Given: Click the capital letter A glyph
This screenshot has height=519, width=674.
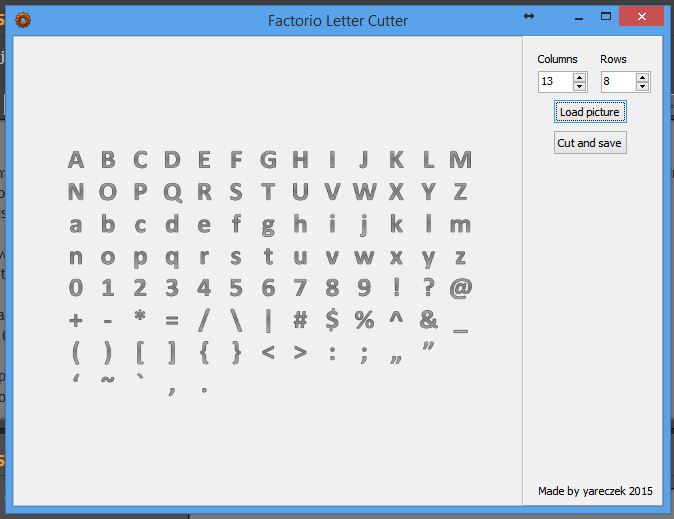Looking at the screenshot, I should 76,160.
